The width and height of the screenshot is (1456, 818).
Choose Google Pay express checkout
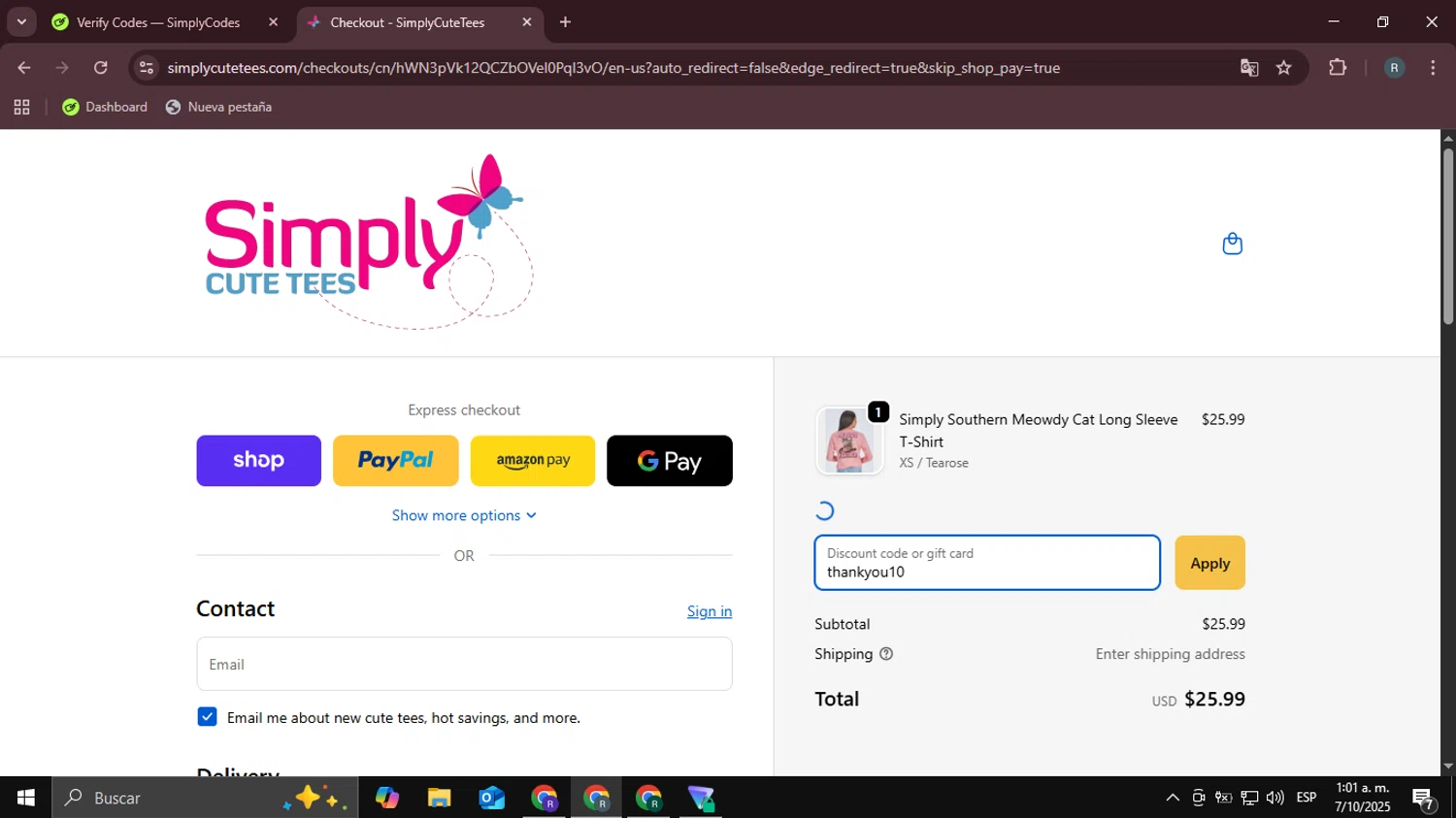pyautogui.click(x=670, y=461)
